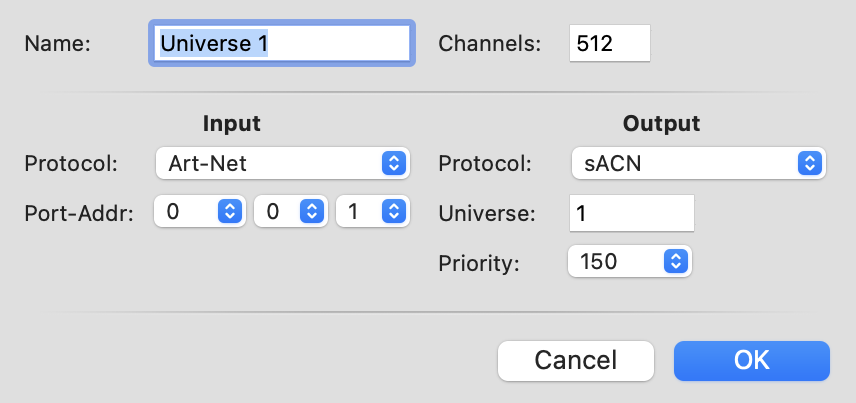
Task: Expand the Output Protocol dropdown showing sACN
Action: (698, 163)
